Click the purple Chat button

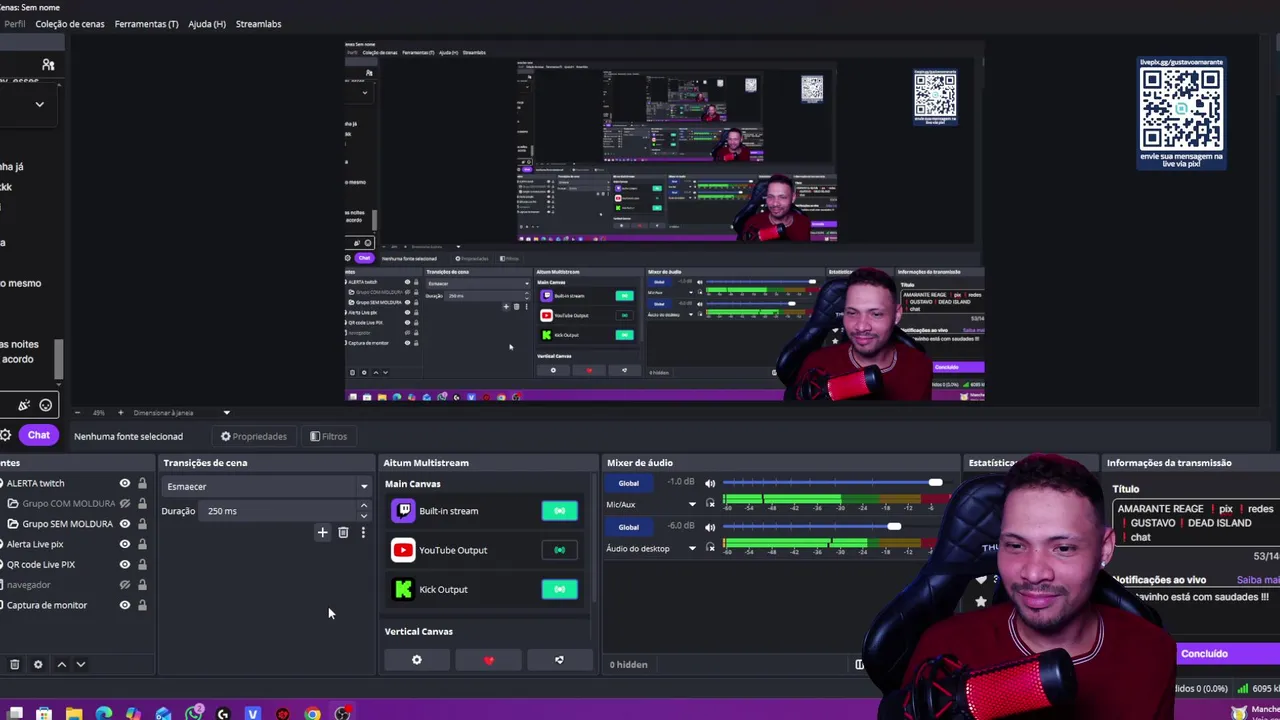pos(39,435)
